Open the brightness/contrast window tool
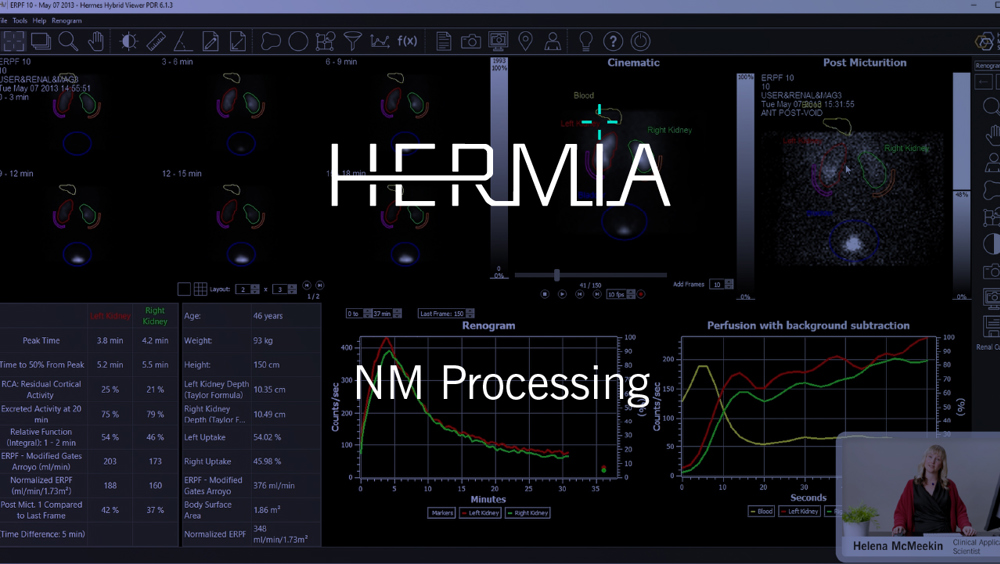This screenshot has height=564, width=1000. pos(128,41)
